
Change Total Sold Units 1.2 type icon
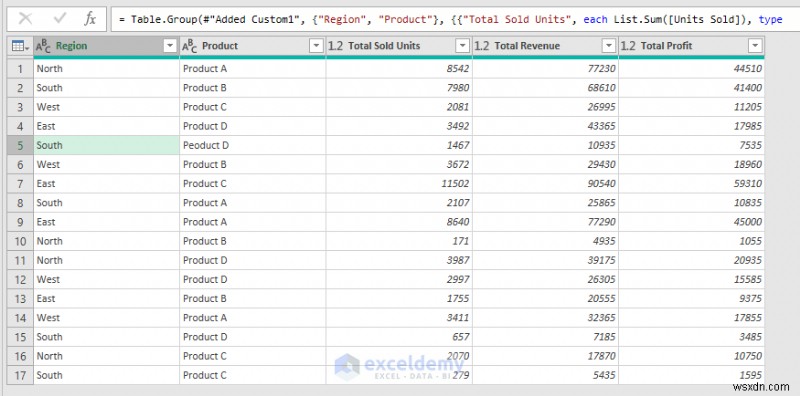[x=336, y=46]
